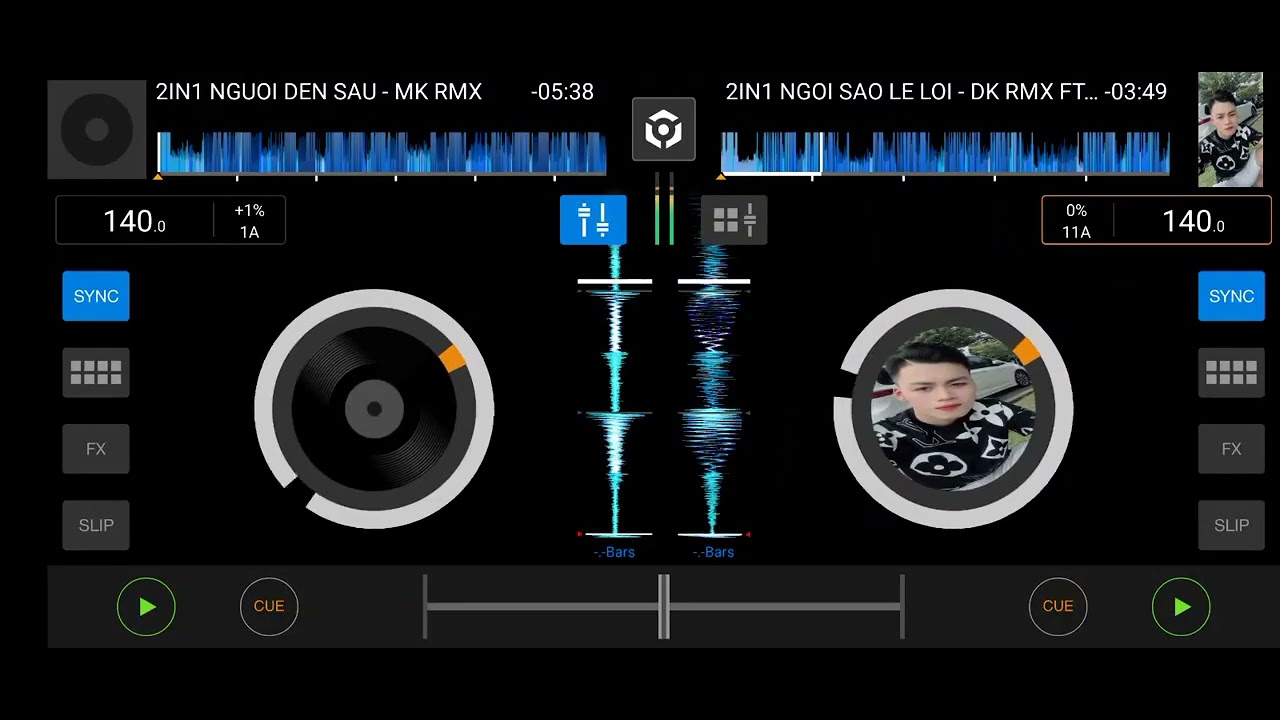
Task: Open left deck pitch +1% key 1A
Action: (249, 221)
